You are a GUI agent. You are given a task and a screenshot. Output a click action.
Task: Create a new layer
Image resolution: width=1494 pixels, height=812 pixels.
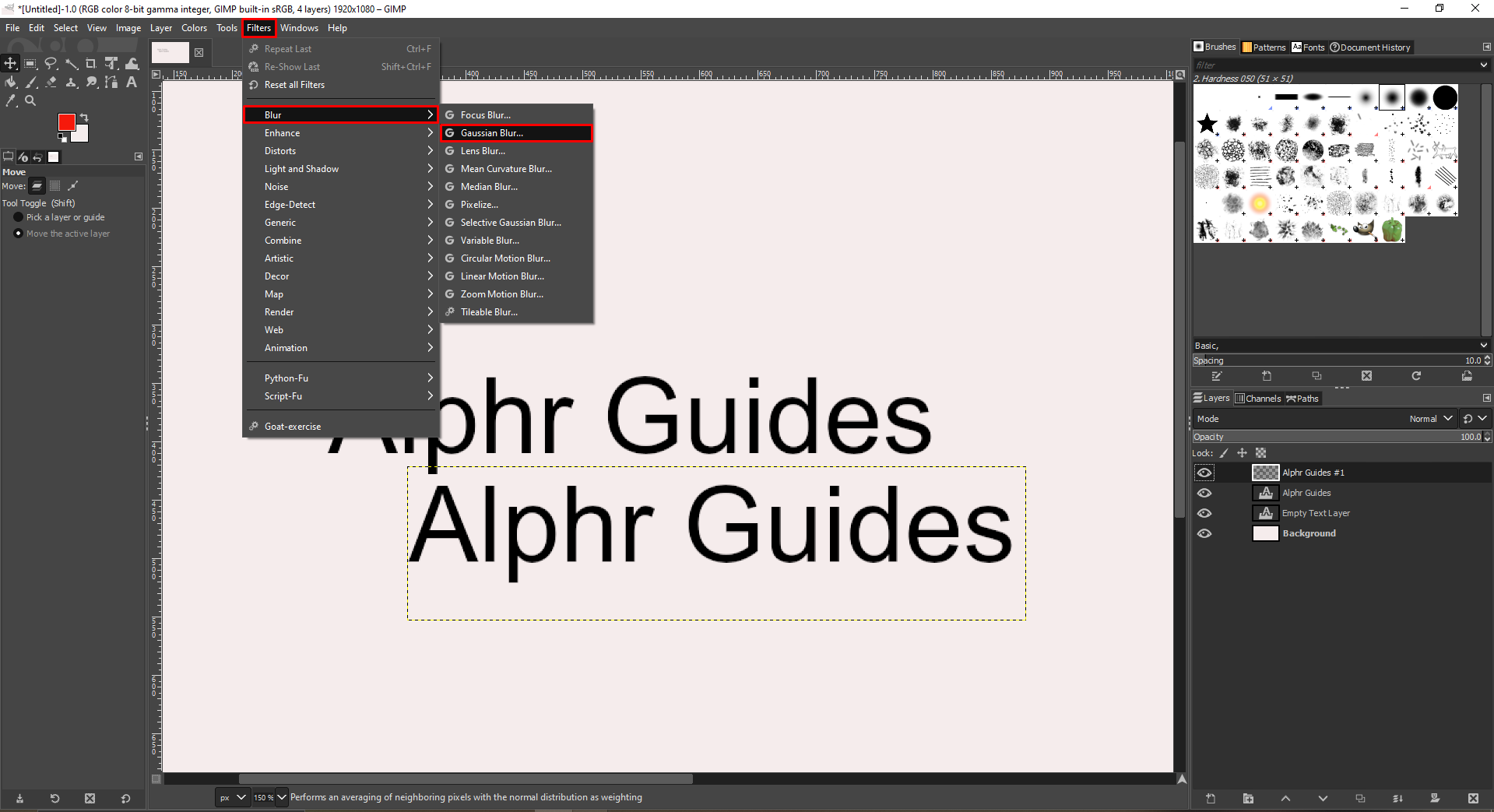click(1211, 799)
